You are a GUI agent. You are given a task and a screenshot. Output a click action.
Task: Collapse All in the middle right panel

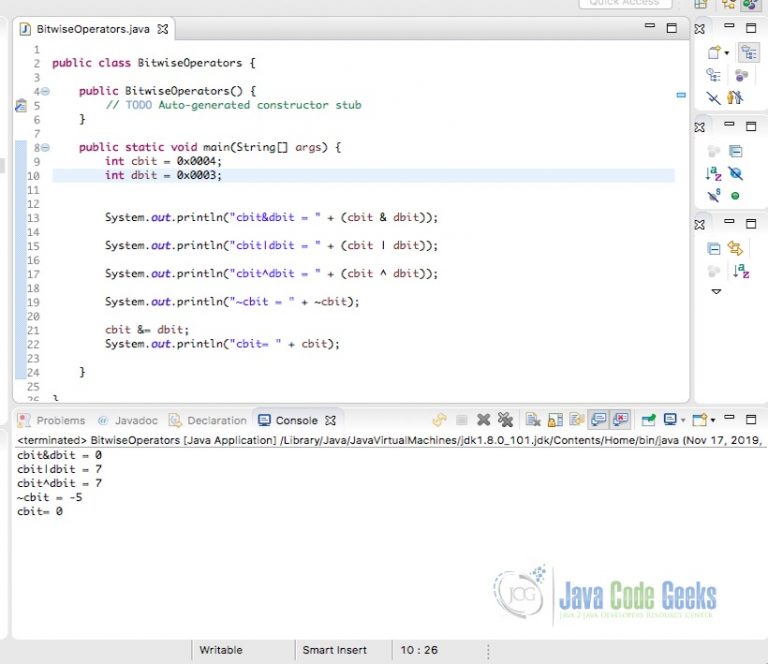click(x=736, y=151)
